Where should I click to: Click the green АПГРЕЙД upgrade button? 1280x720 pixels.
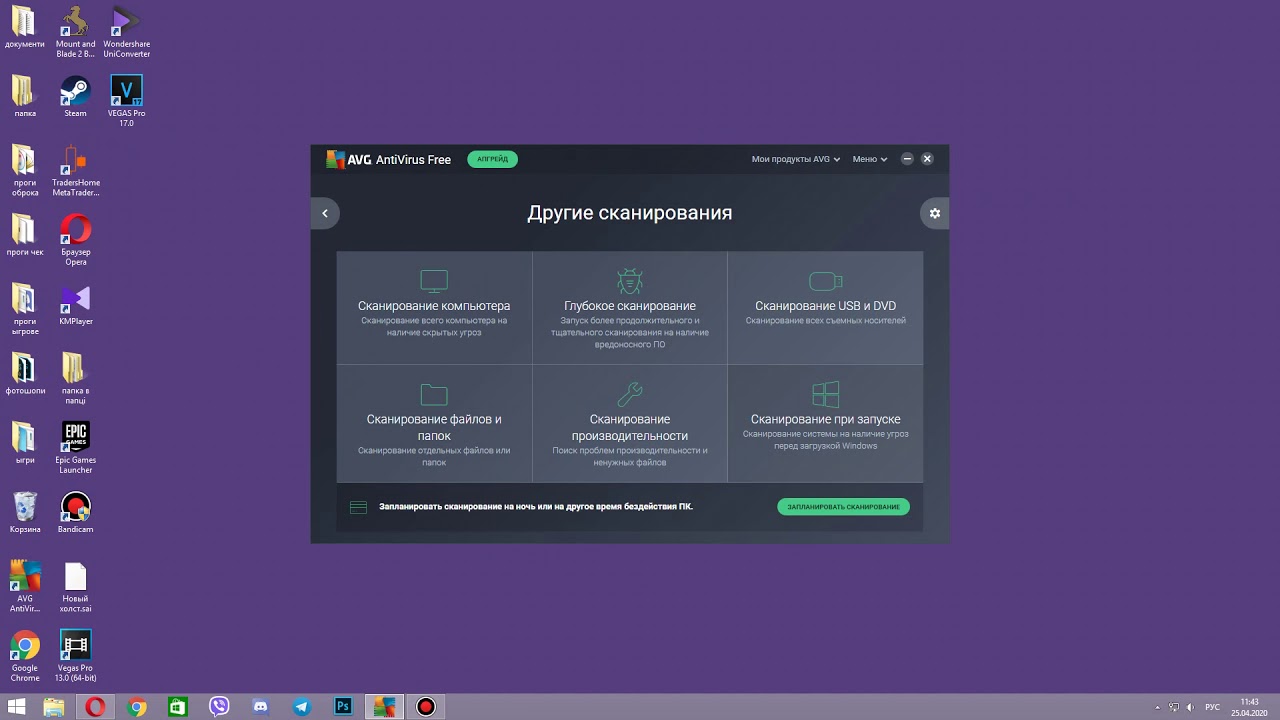492,159
